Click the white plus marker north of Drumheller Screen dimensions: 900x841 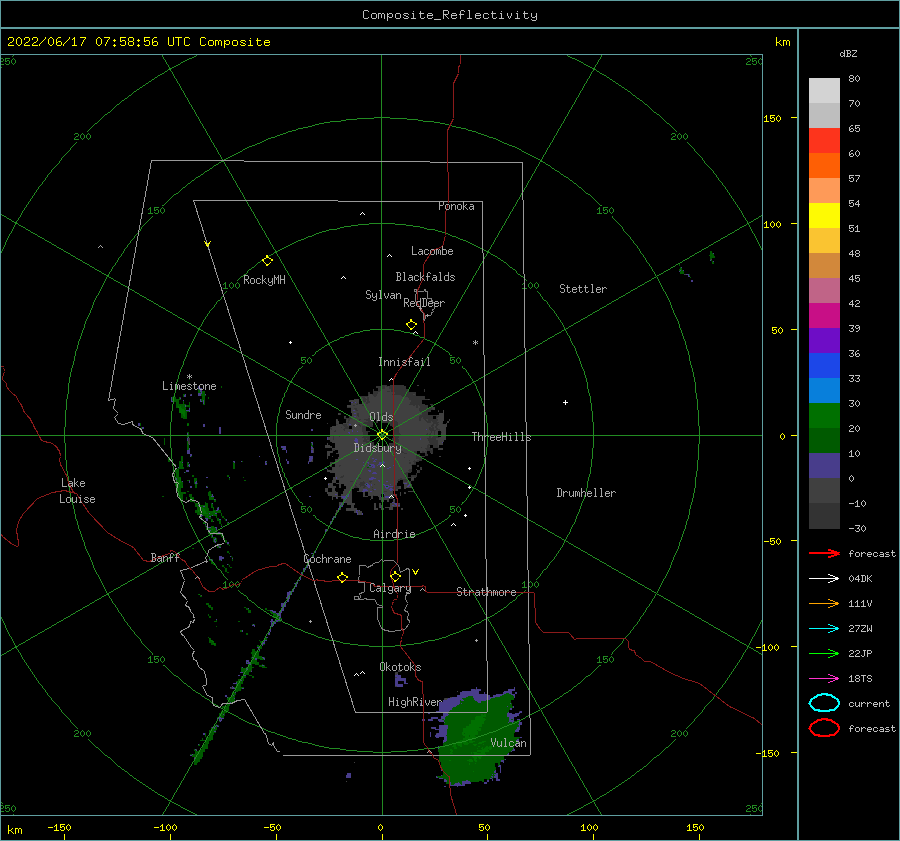tap(565, 402)
